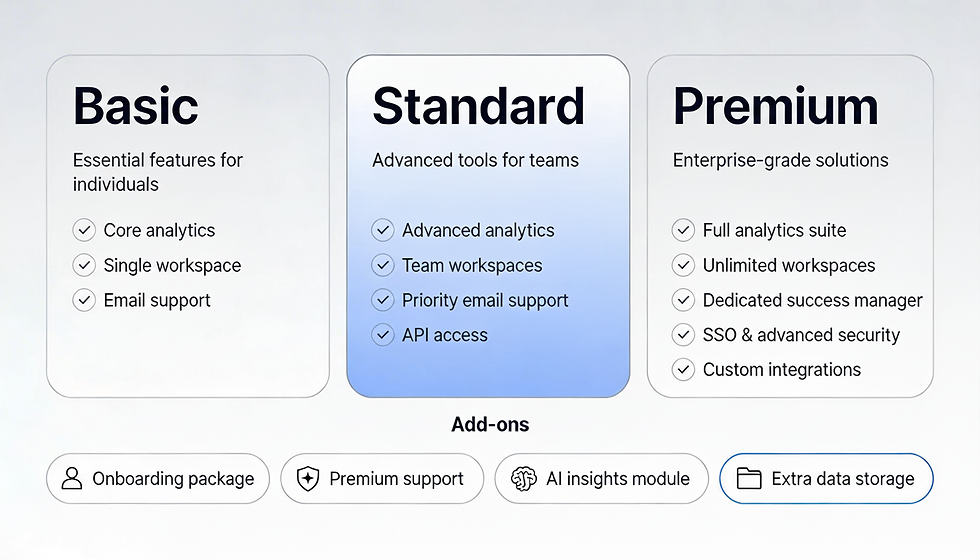980x560 pixels.
Task: Click the brain icon on AI insights module
Action: [x=524, y=479]
